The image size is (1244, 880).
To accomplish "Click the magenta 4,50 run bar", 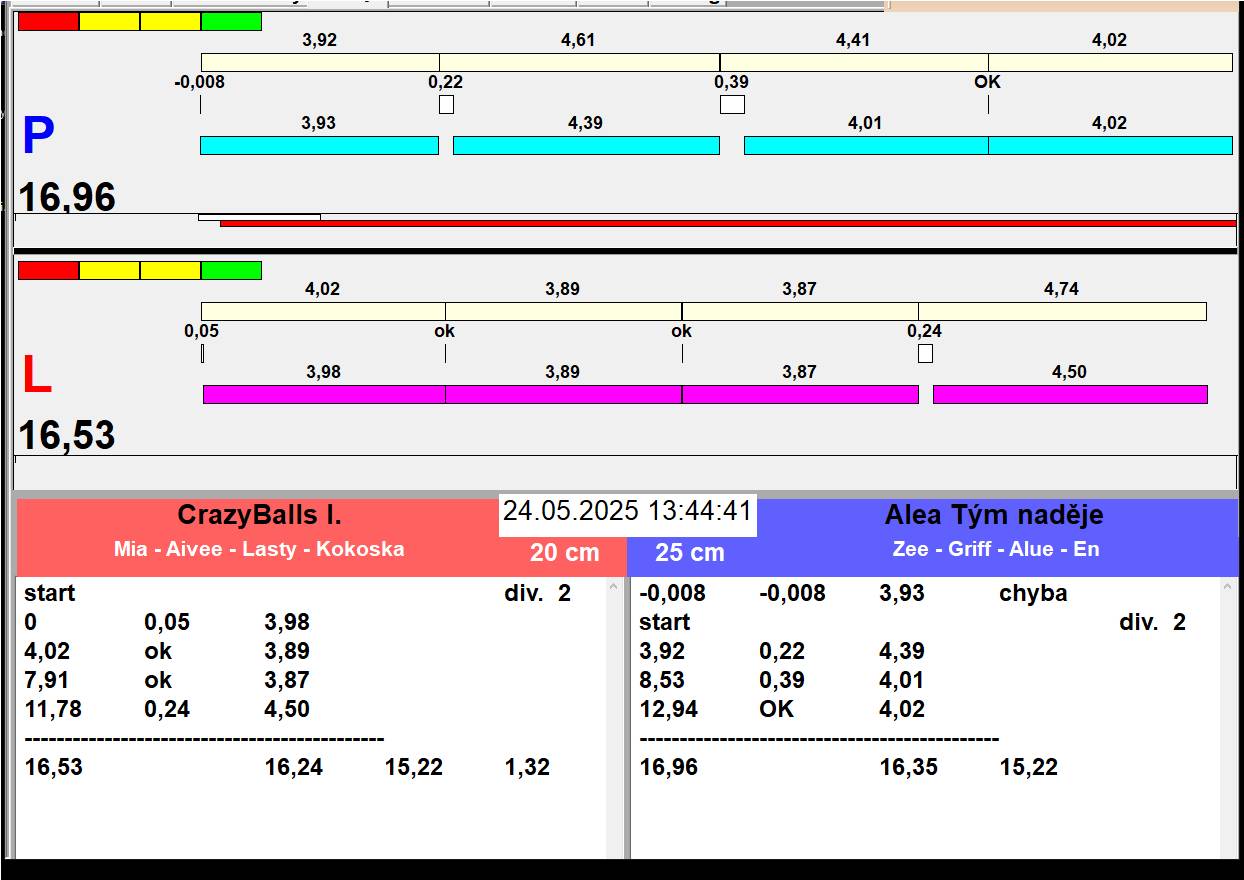I will [1070, 394].
